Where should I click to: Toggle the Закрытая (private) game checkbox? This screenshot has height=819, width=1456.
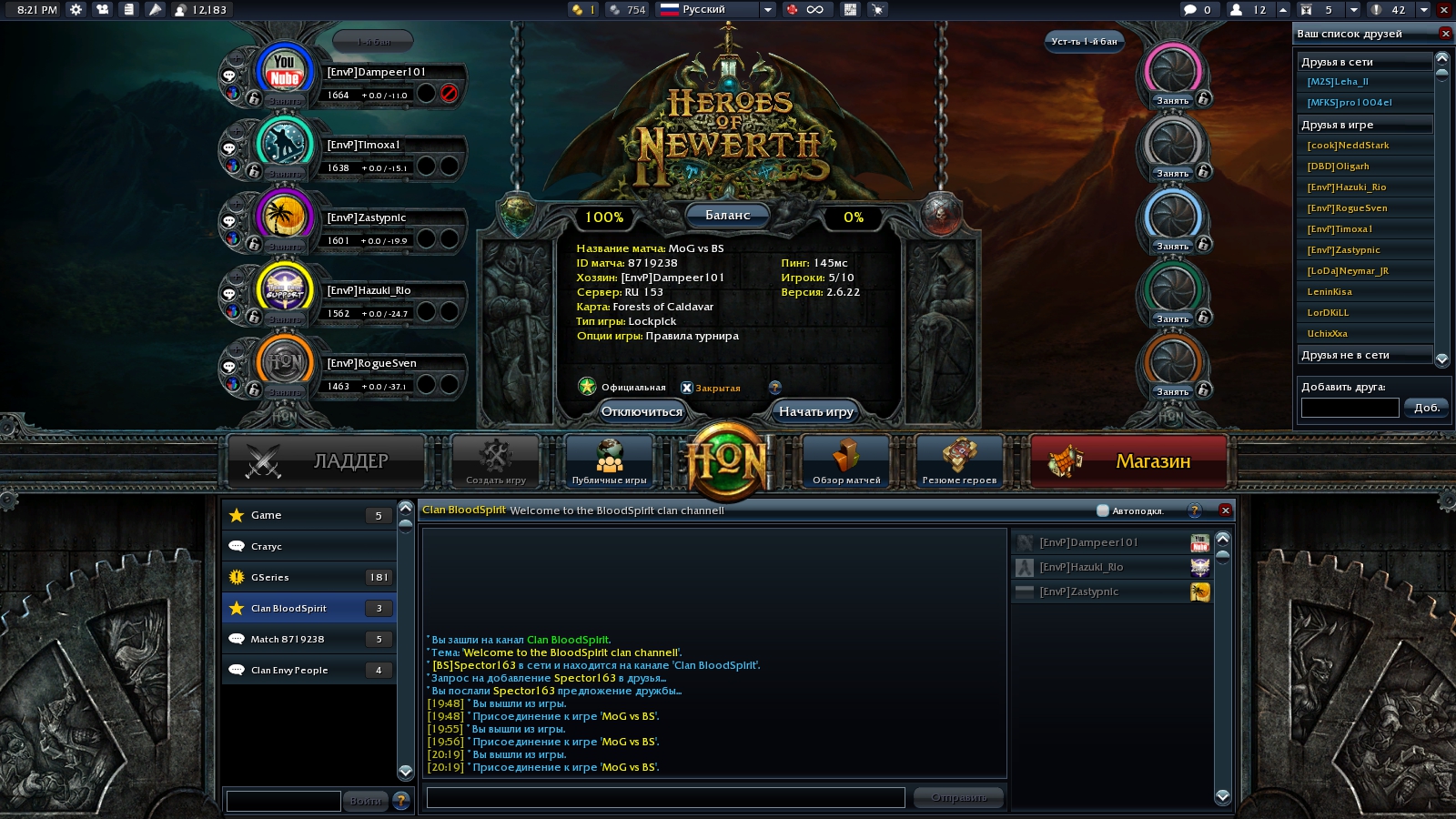pyautogui.click(x=687, y=388)
